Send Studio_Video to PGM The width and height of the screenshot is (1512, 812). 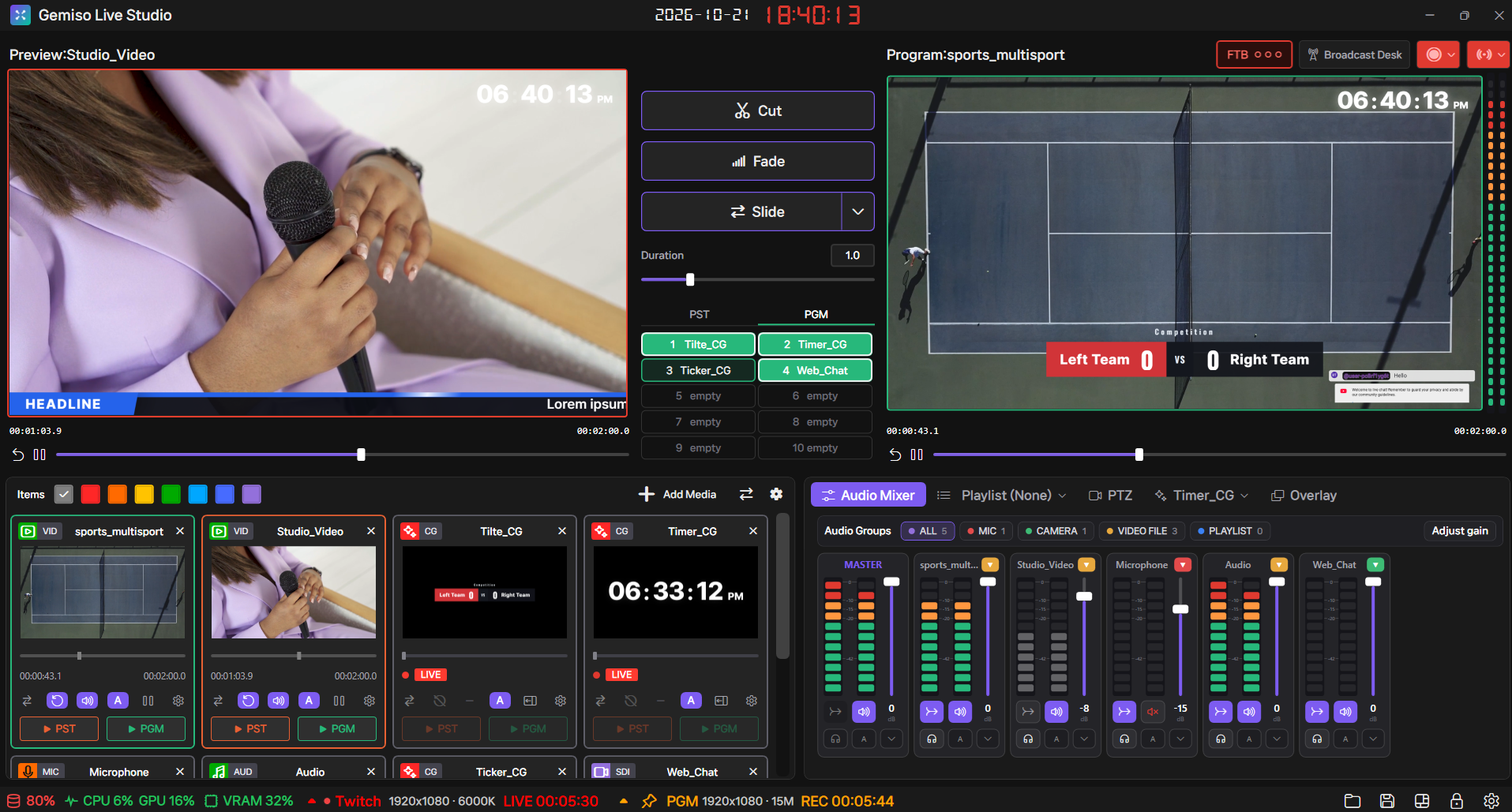pos(337,728)
